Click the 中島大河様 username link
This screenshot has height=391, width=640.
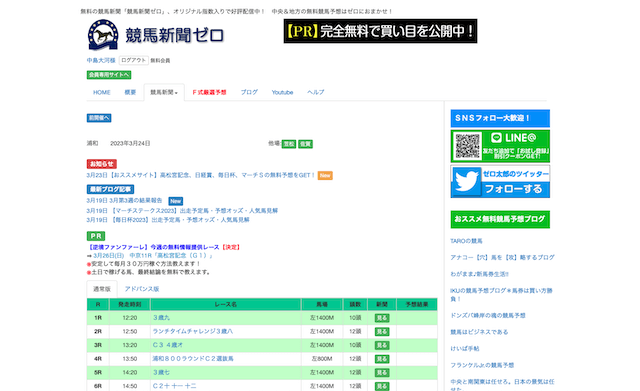tap(101, 60)
